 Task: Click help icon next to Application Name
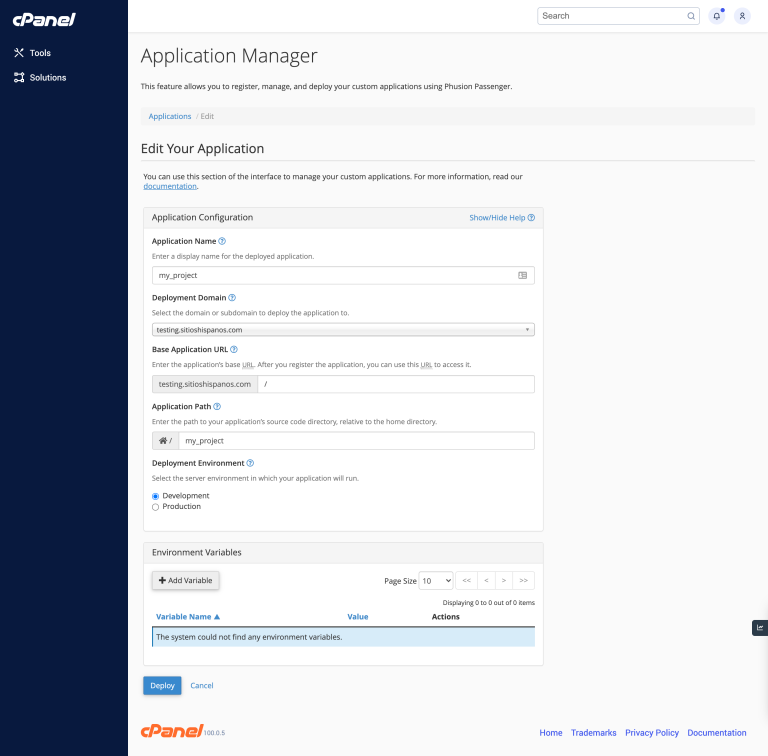coord(222,241)
